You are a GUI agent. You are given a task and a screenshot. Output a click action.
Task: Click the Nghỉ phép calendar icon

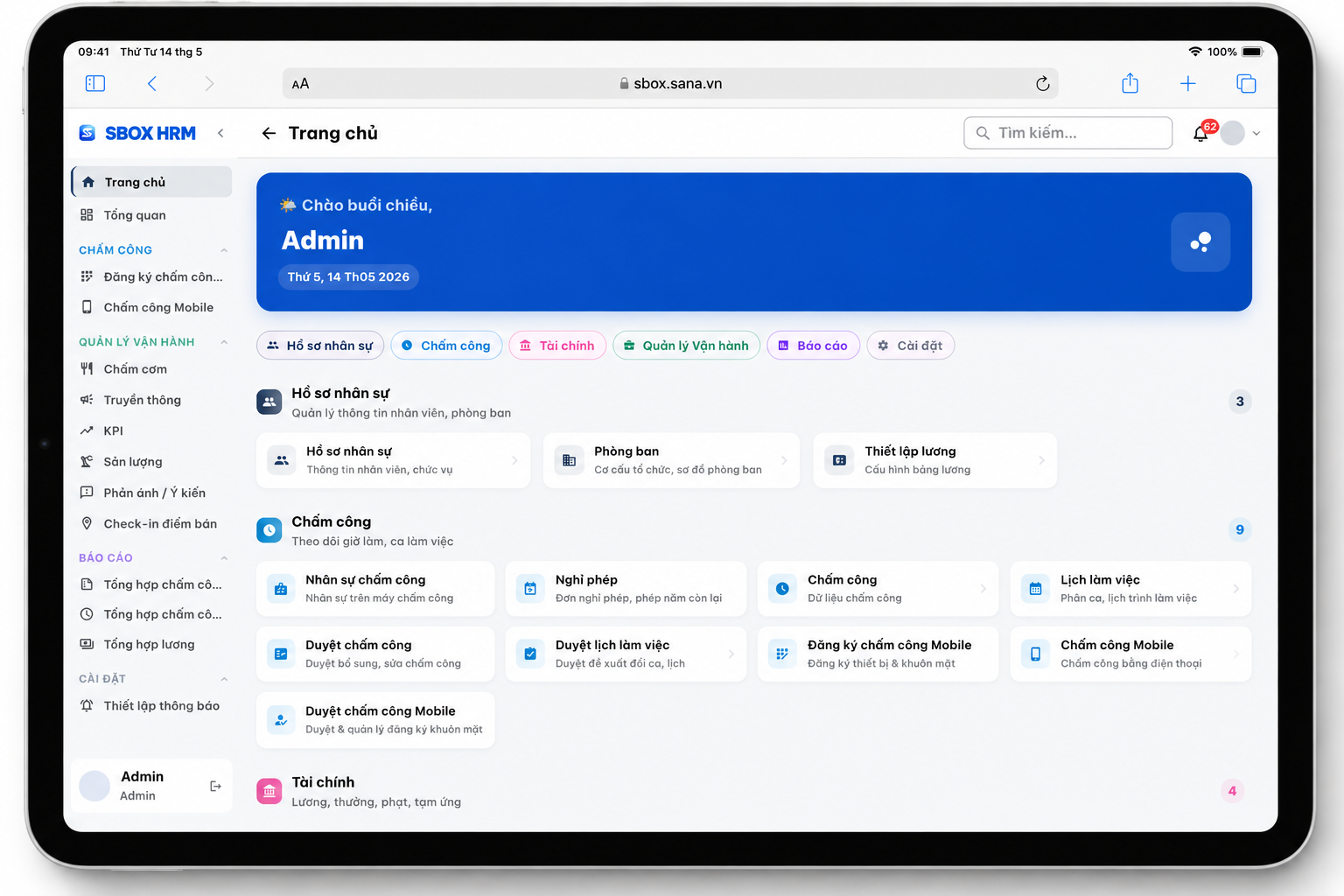pyautogui.click(x=530, y=589)
